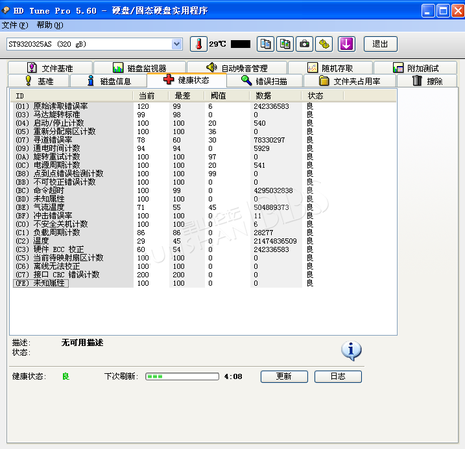Click the purple down arrow icon
The height and width of the screenshot is (449, 465).
click(346, 44)
